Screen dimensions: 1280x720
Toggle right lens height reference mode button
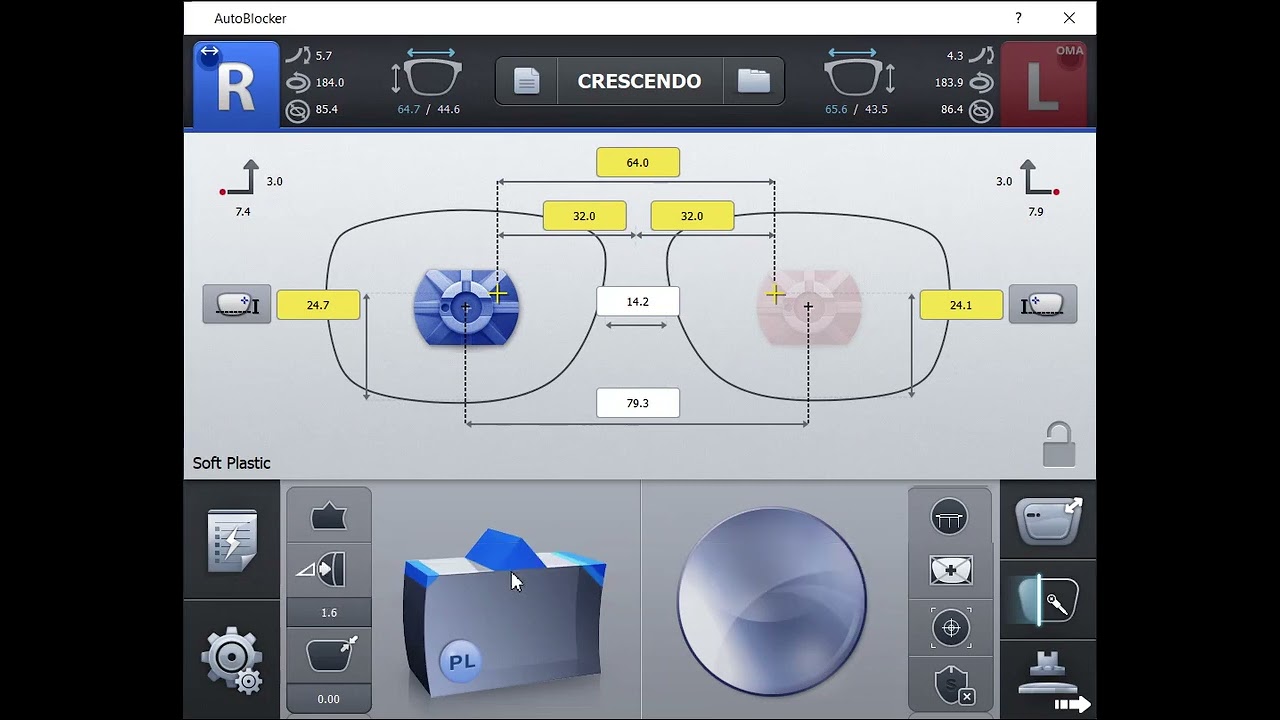coord(237,304)
